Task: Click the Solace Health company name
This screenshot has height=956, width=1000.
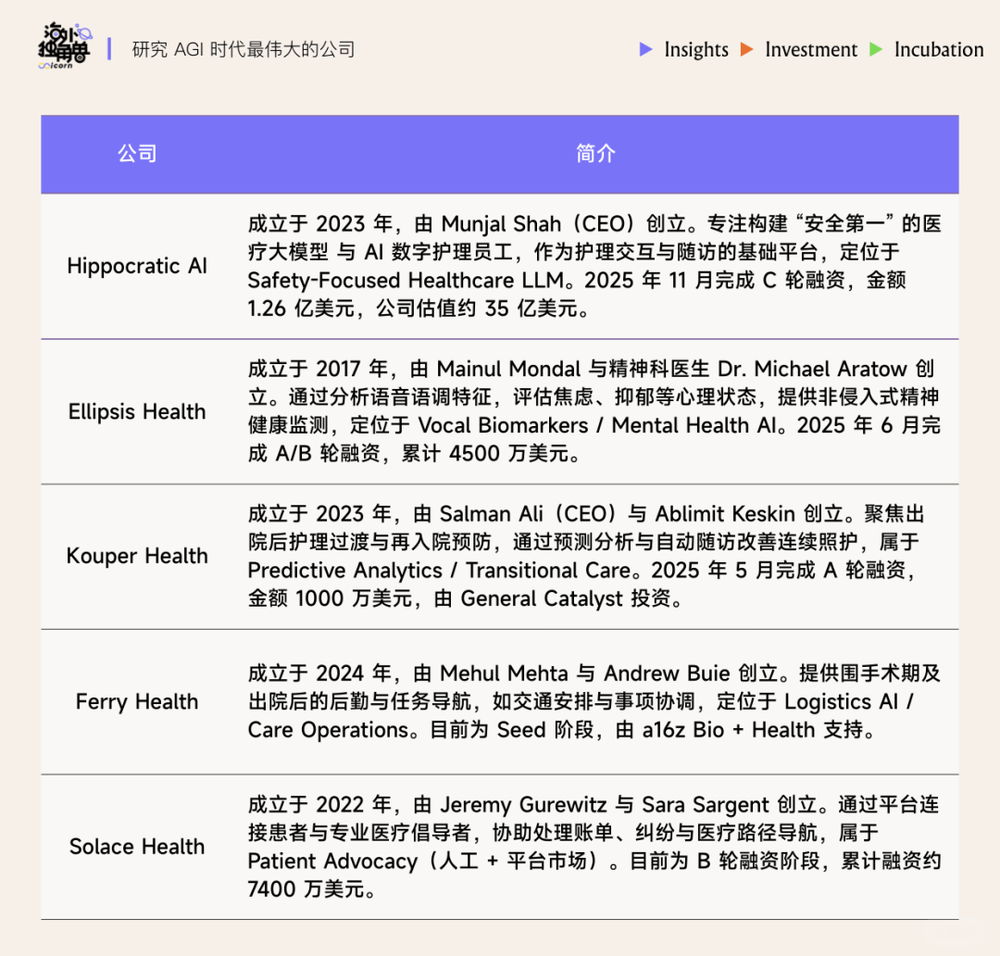Action: [x=137, y=847]
